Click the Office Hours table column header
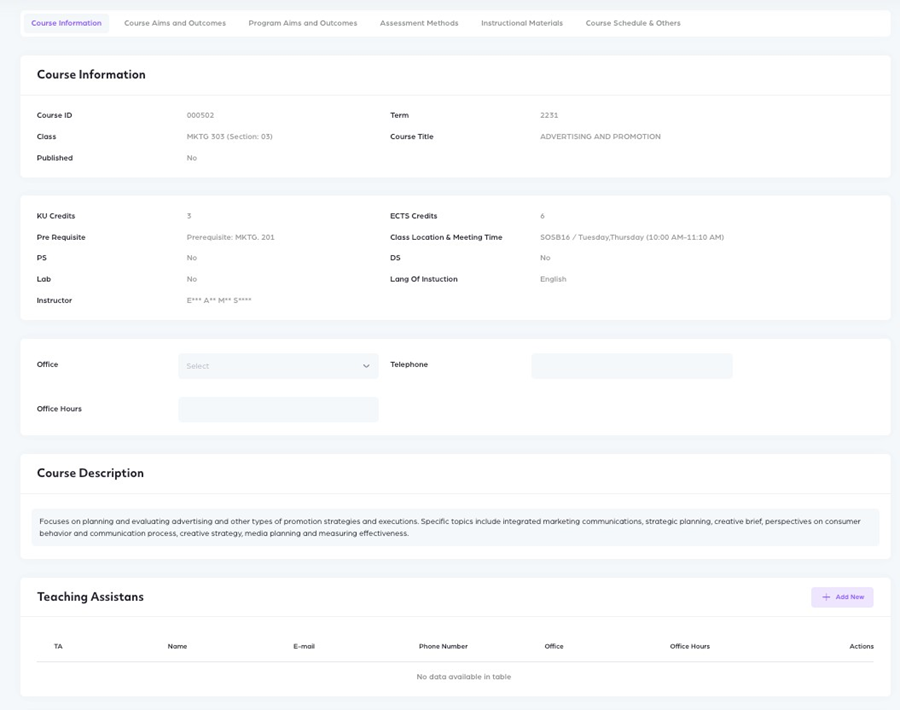 [689, 646]
